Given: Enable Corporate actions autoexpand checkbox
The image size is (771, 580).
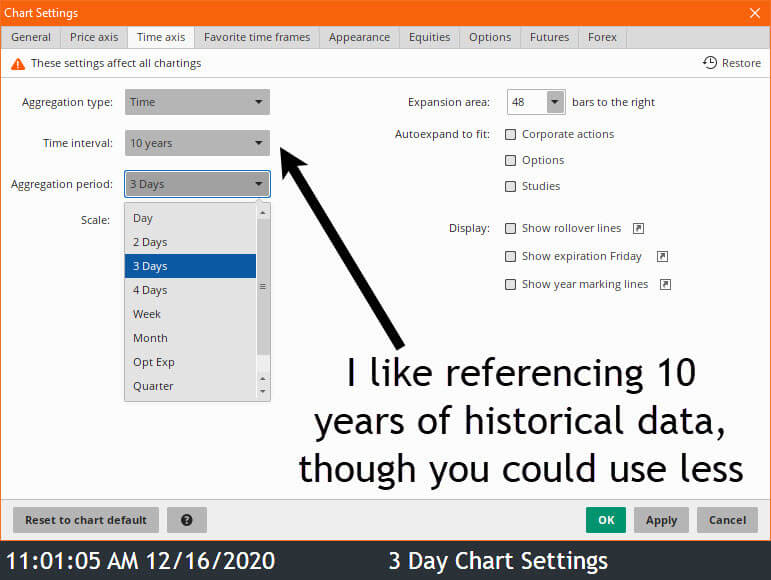Looking at the screenshot, I should point(511,134).
